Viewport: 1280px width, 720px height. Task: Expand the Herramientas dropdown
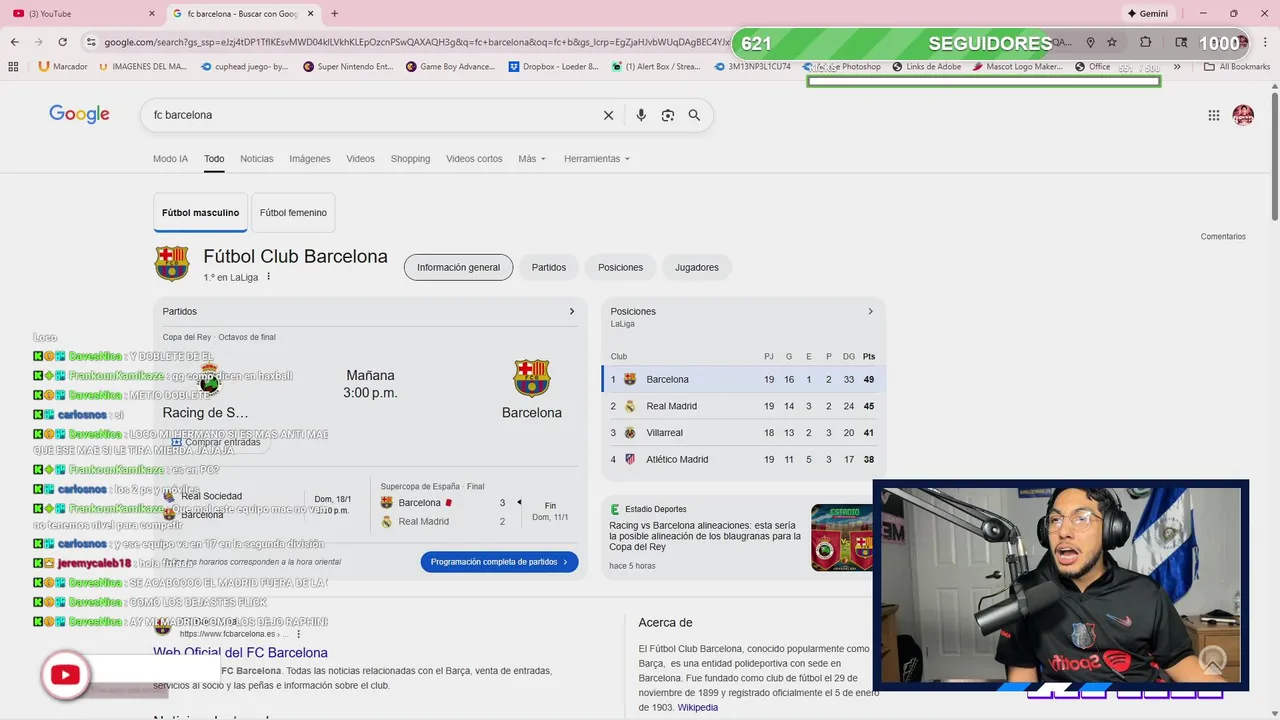[597, 159]
